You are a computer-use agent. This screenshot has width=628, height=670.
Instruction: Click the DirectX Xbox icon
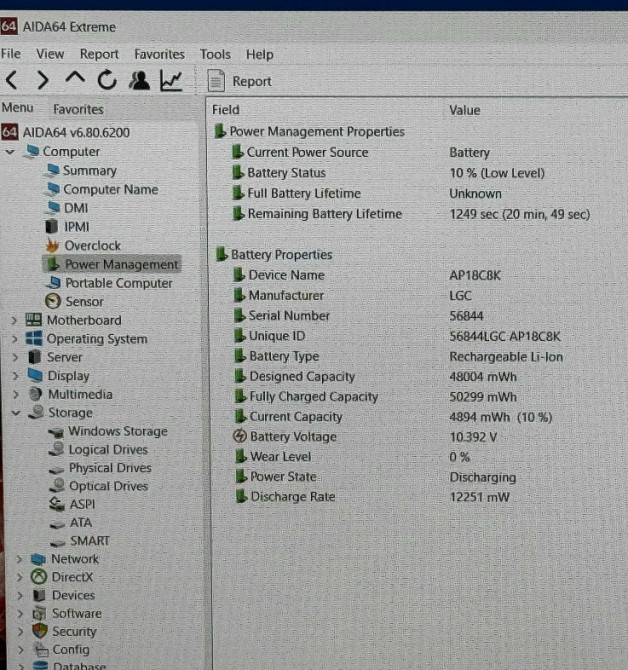[39, 577]
